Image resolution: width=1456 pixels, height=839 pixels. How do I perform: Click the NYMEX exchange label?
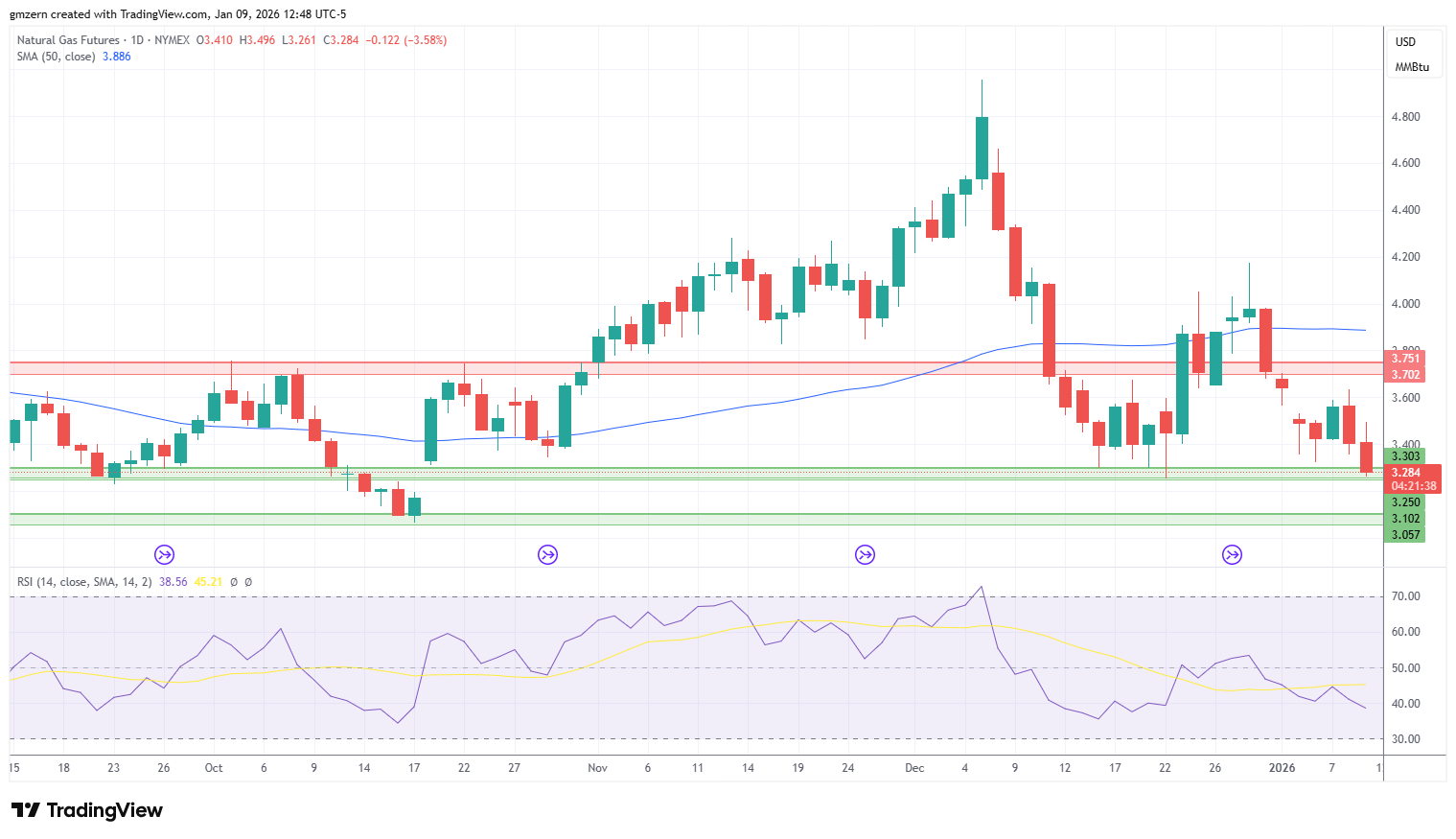click(x=172, y=40)
